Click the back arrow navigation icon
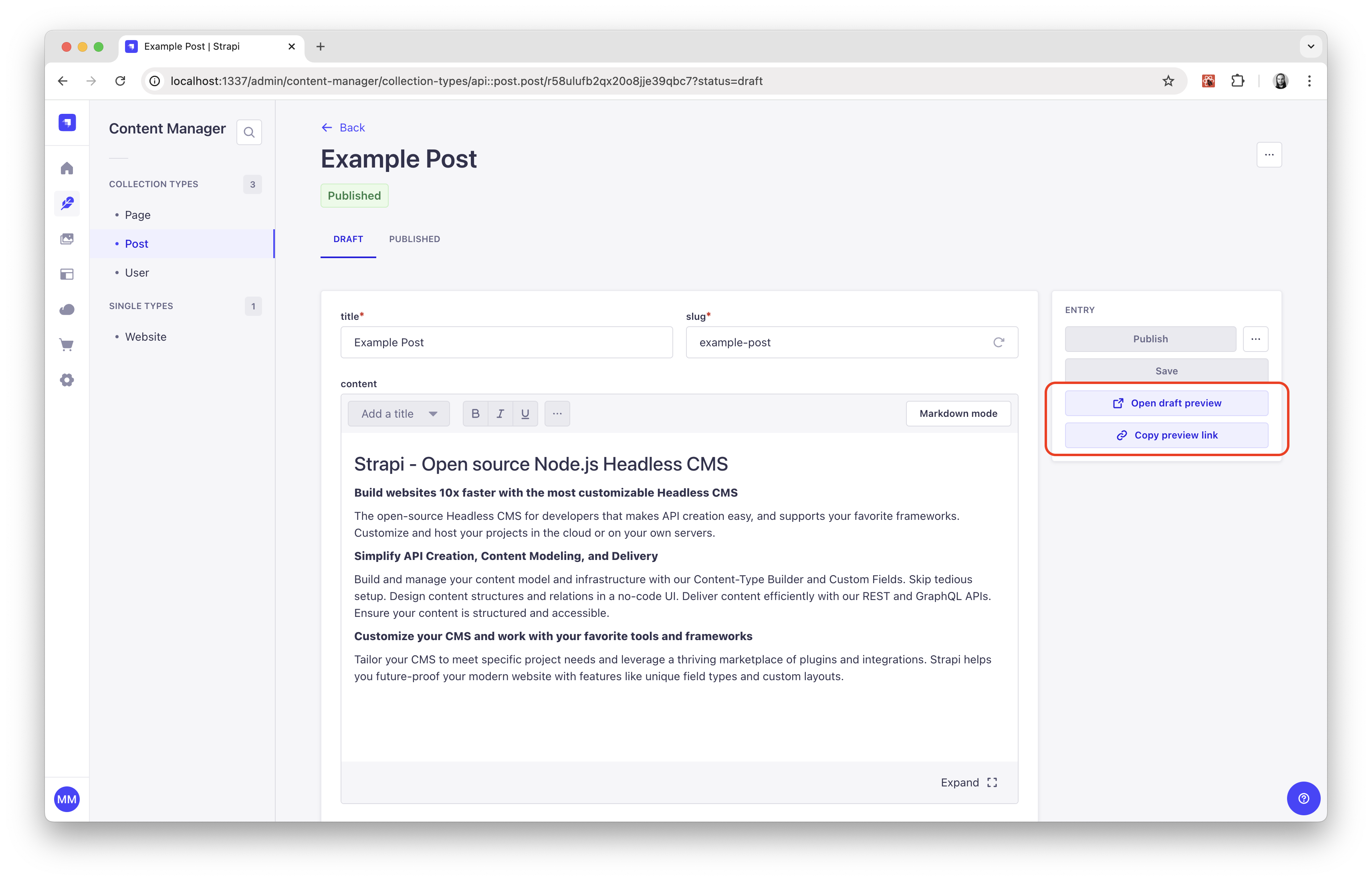This screenshot has height=881, width=1372. tap(327, 127)
